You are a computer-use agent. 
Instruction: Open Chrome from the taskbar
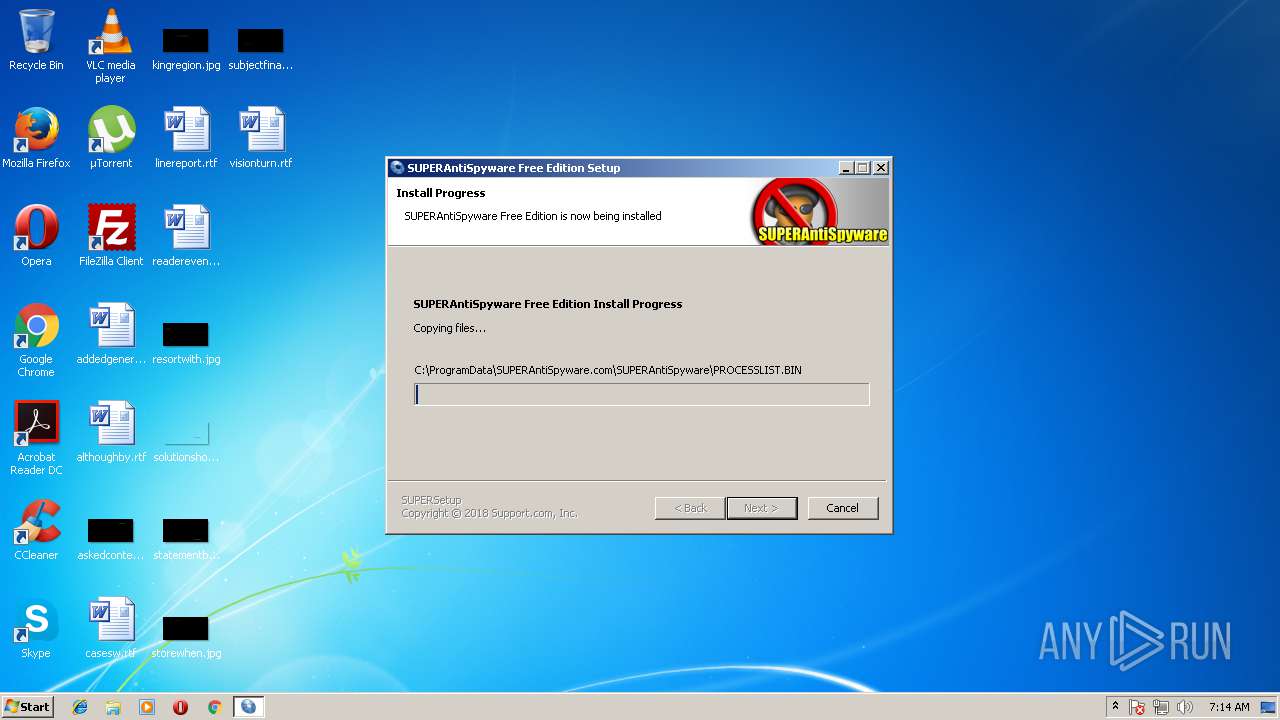pos(214,707)
